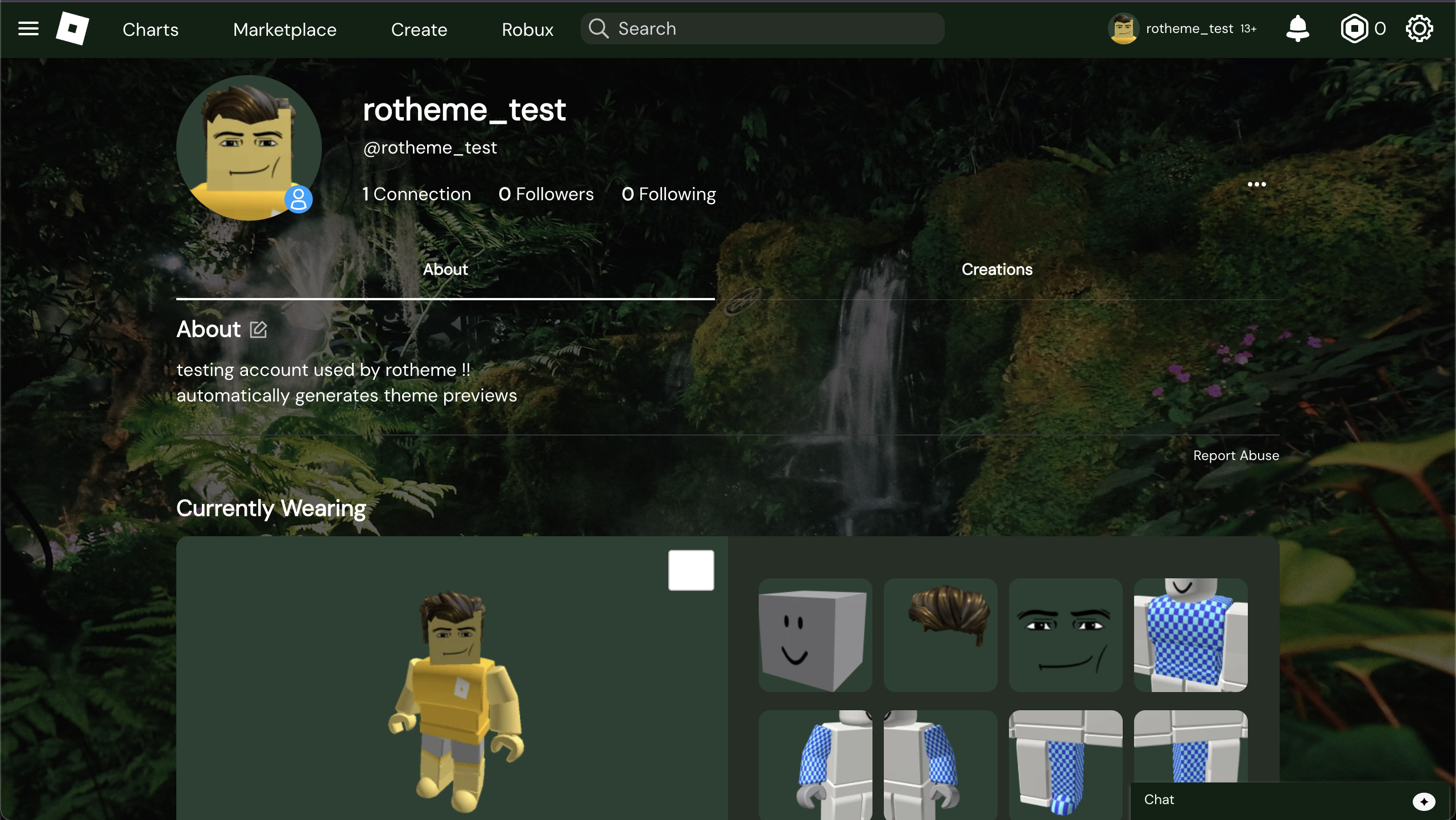Switch to the Creations tab
The width and height of the screenshot is (1456, 820).
(996, 270)
